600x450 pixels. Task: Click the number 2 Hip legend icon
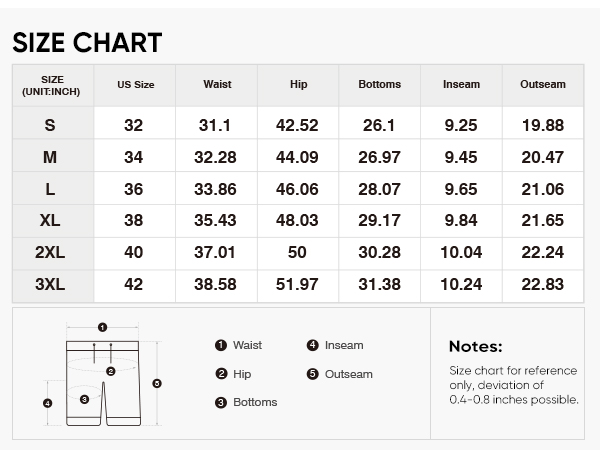pyautogui.click(x=220, y=374)
